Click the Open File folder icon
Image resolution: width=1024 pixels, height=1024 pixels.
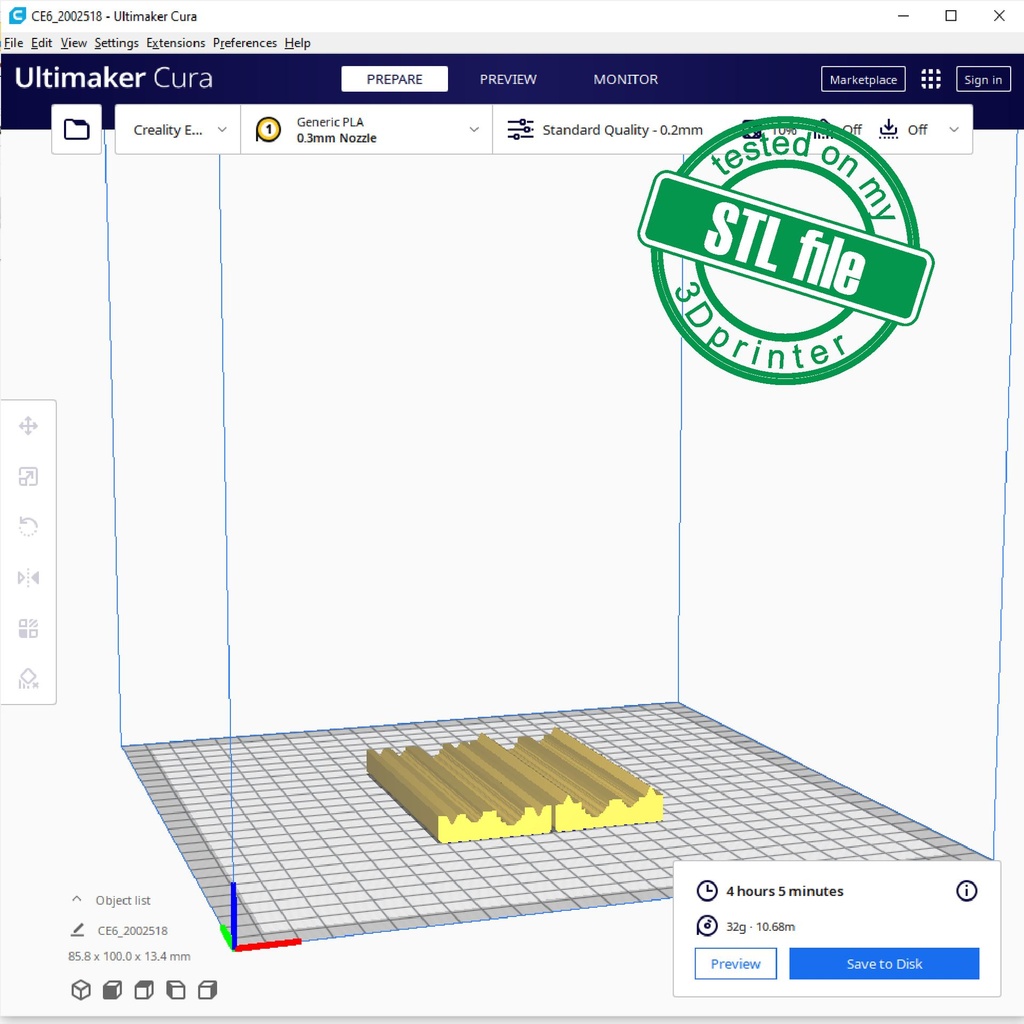(76, 129)
